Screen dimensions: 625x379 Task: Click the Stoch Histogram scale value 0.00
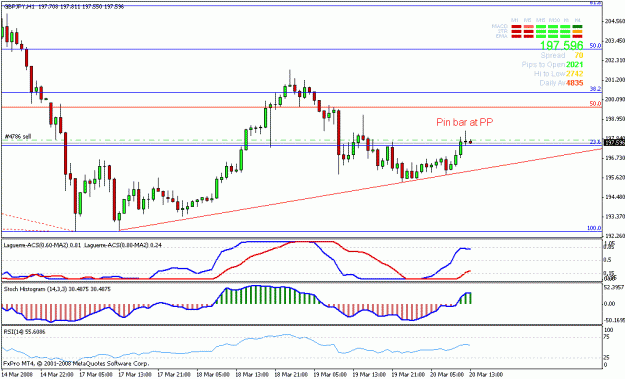click(610, 304)
